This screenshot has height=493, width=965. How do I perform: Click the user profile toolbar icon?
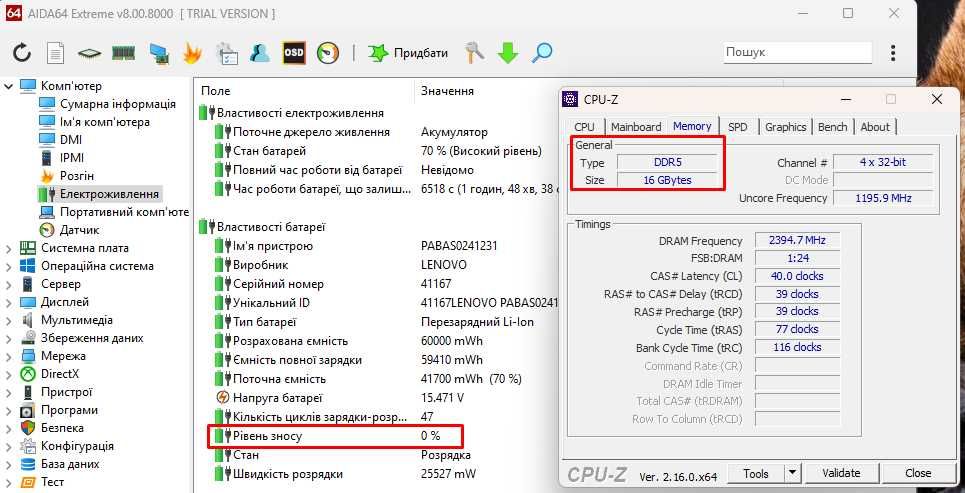click(260, 54)
